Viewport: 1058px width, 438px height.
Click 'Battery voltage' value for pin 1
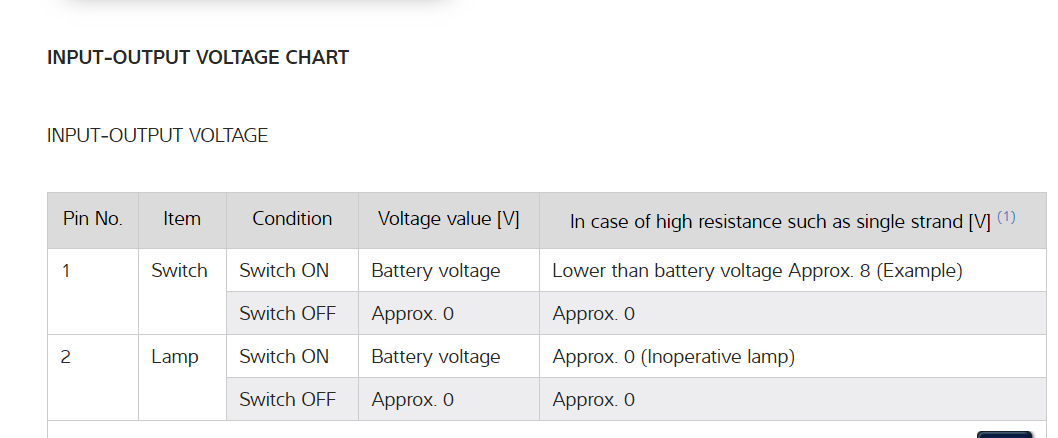click(x=436, y=271)
